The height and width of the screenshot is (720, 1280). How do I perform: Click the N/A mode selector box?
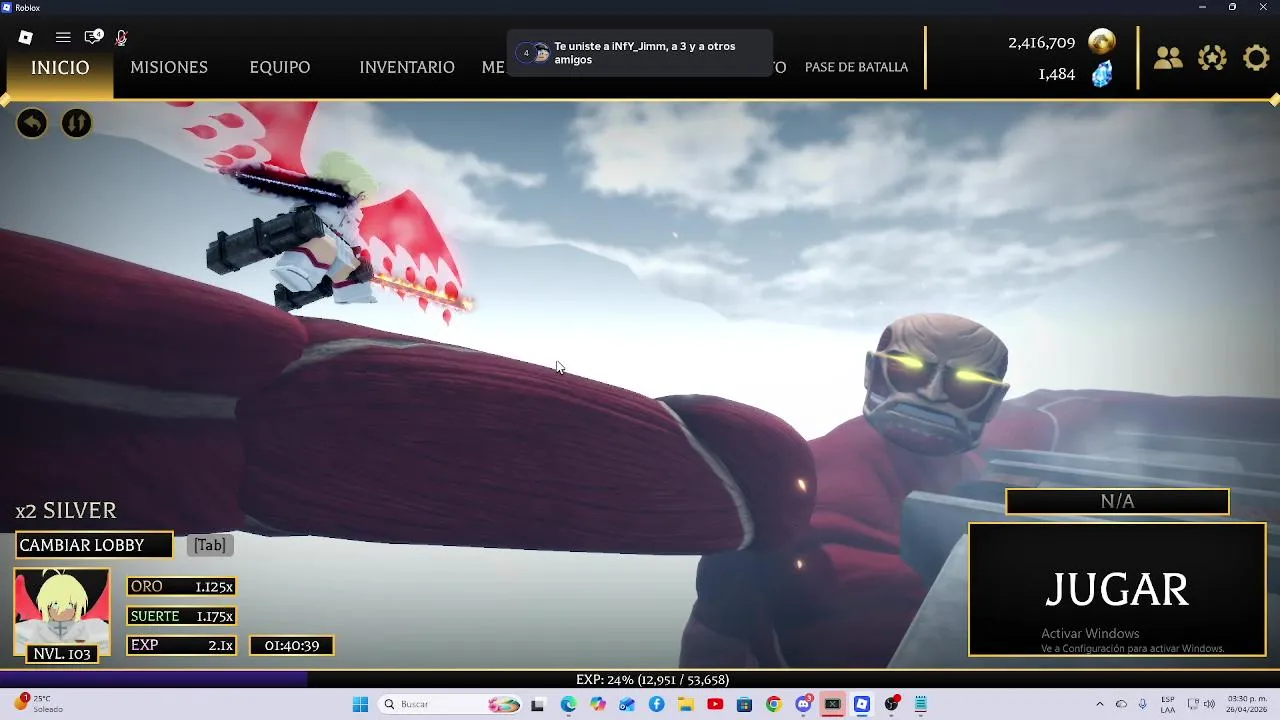click(1117, 501)
